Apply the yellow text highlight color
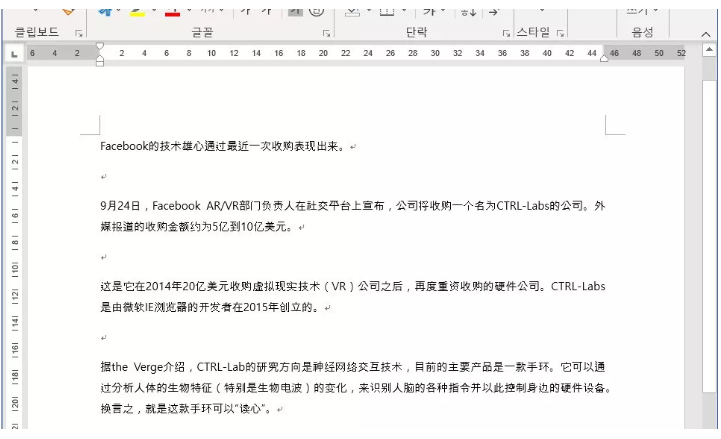Image resolution: width=721 pixels, height=439 pixels. point(137,12)
